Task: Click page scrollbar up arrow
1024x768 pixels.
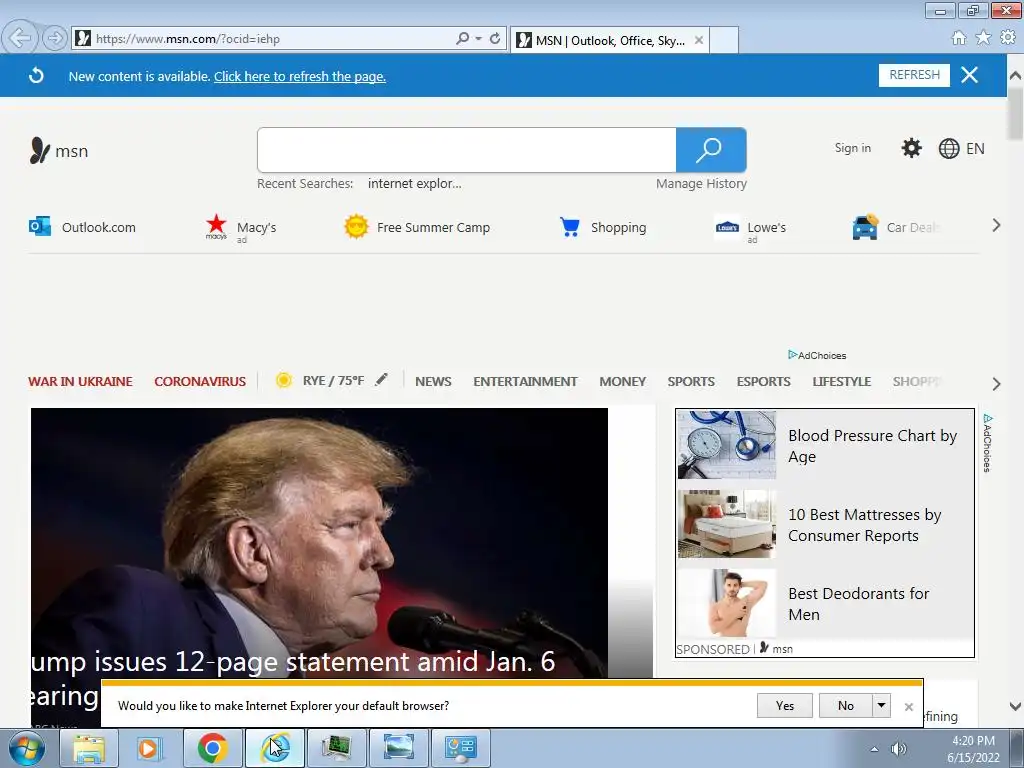Action: point(1015,75)
